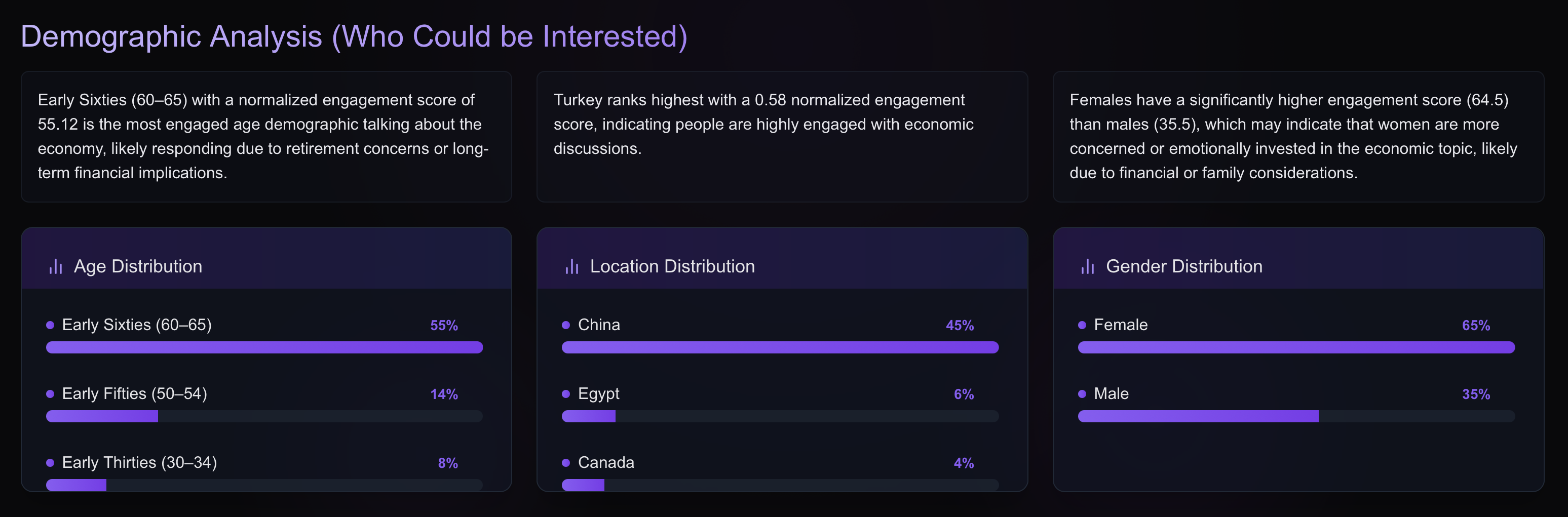
Task: Click the bullet marker next to Male
Action: click(1082, 394)
